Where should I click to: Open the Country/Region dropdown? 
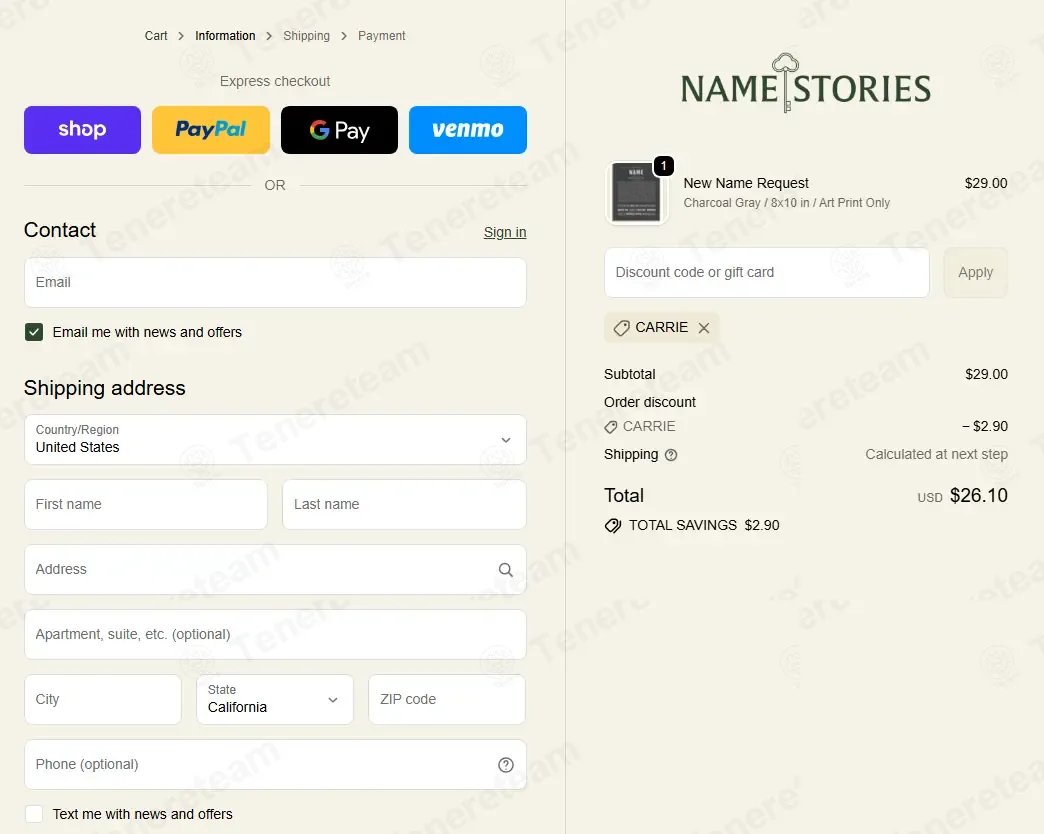coord(275,440)
